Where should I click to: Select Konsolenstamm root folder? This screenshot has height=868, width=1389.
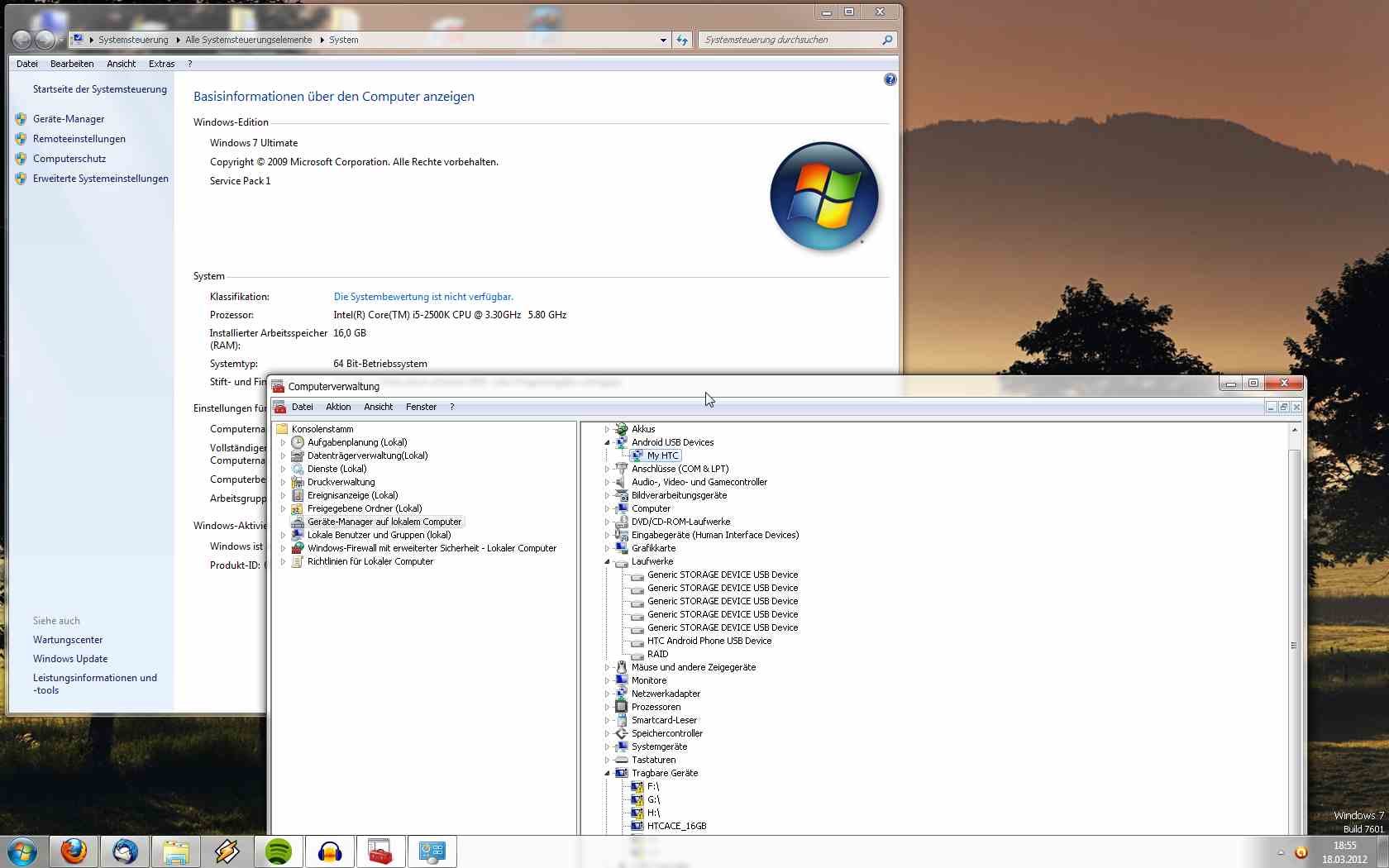(x=322, y=429)
